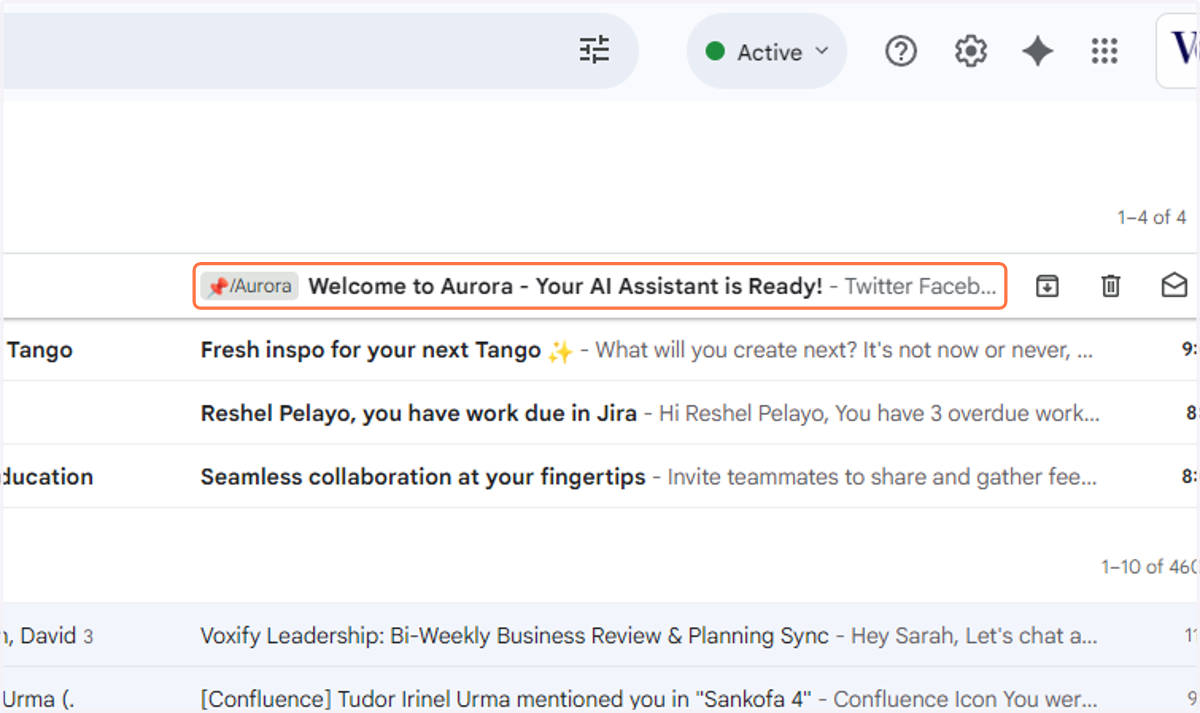Click the "1–10 of" message count
The width and height of the screenshot is (1200, 713).
pyautogui.click(x=1149, y=566)
